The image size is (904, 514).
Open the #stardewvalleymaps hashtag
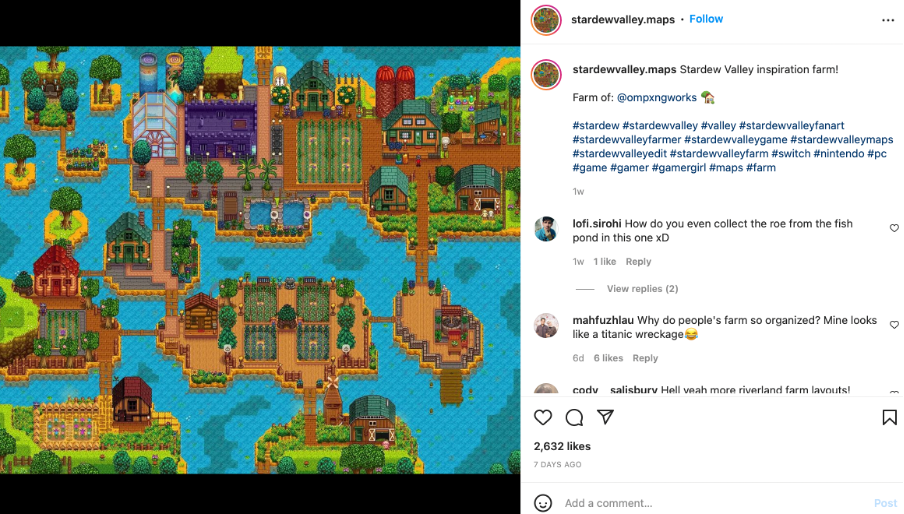tap(842, 139)
